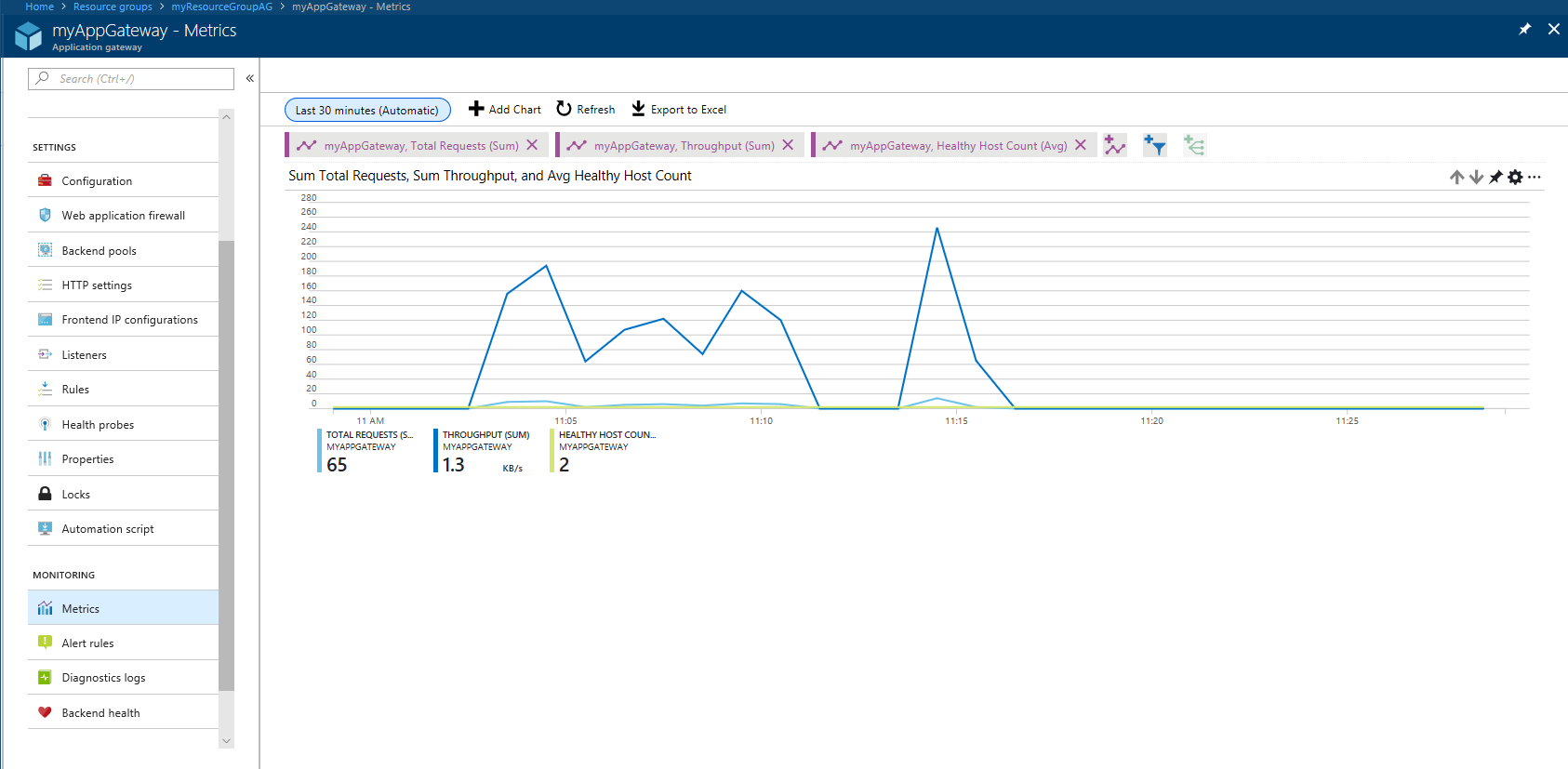Export metrics to Excel
The image size is (1568, 769).
pos(679,110)
